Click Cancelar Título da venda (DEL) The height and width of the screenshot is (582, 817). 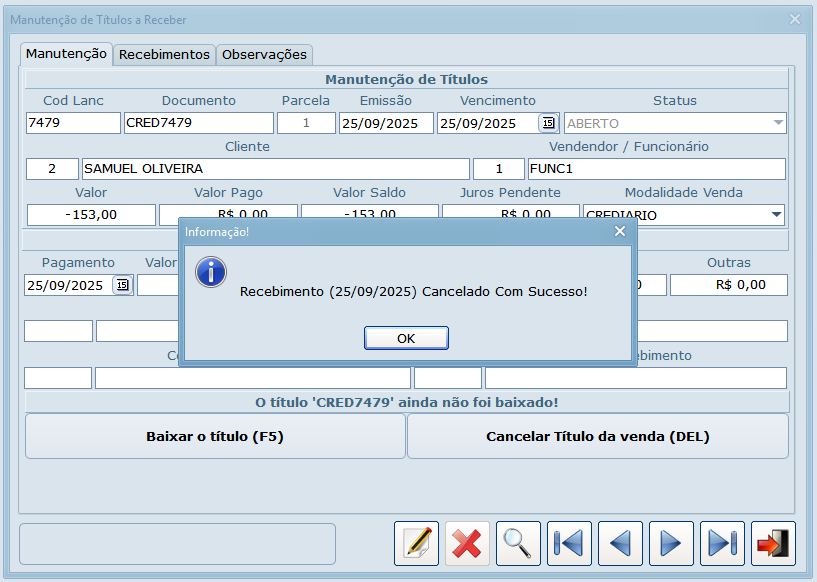pos(597,436)
